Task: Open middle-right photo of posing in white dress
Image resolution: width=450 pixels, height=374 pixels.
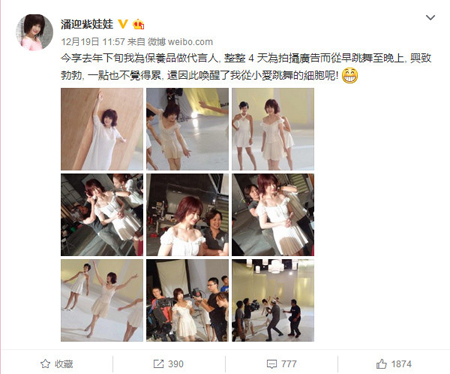Action: pos(273,215)
